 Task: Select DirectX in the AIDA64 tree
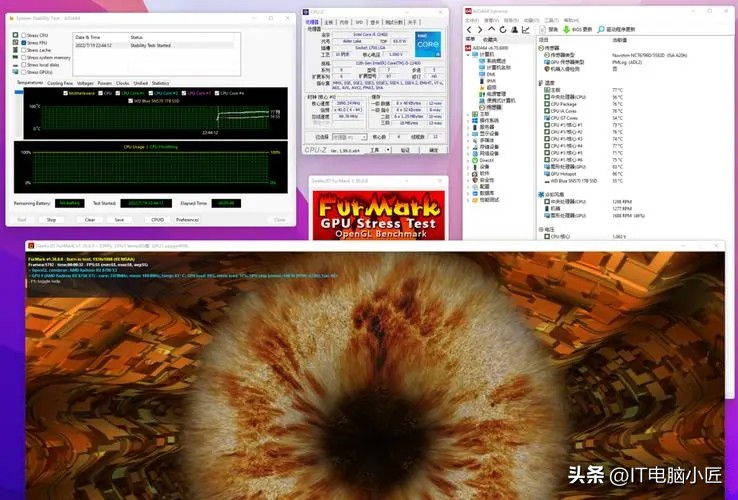click(483, 161)
